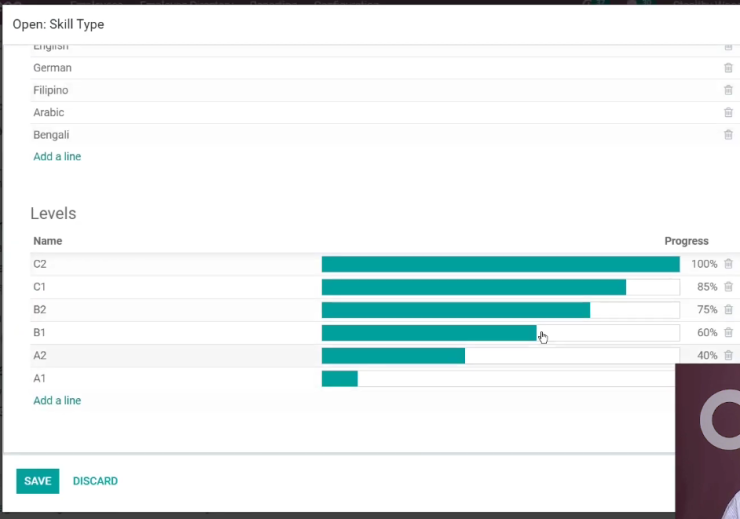Click the C2 progress bar
Viewport: 740px width, 519px height.
(501, 264)
